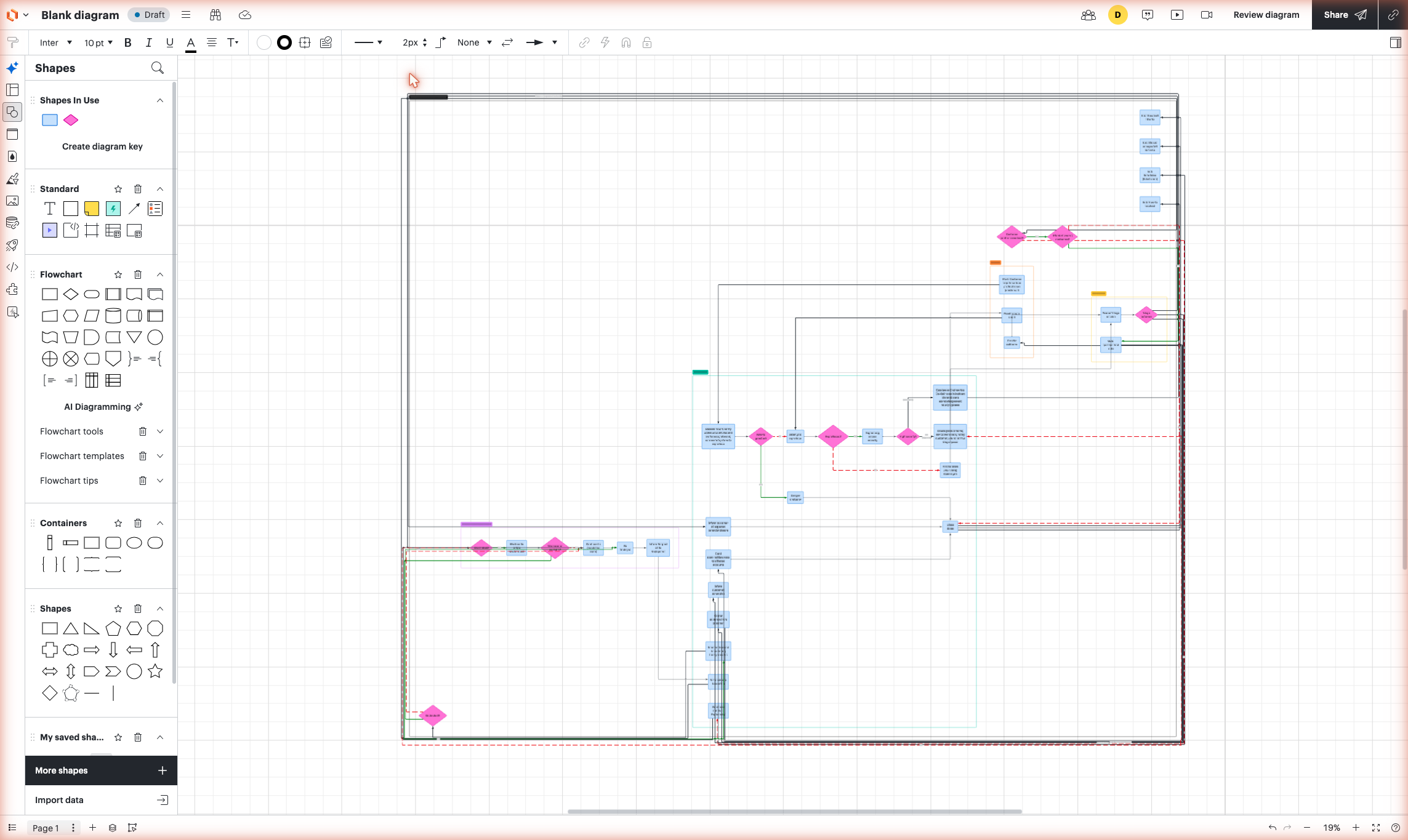Open the page list icon
The width and height of the screenshot is (1408, 840).
pos(12,828)
